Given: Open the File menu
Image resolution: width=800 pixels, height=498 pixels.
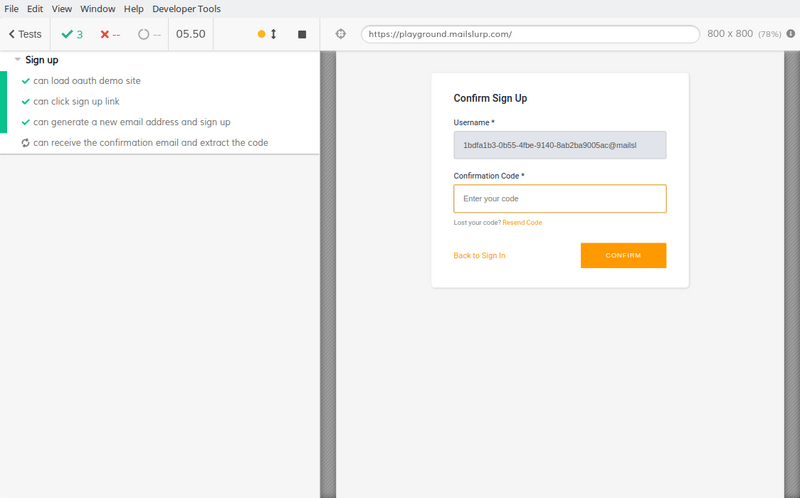Looking at the screenshot, I should [x=11, y=9].
